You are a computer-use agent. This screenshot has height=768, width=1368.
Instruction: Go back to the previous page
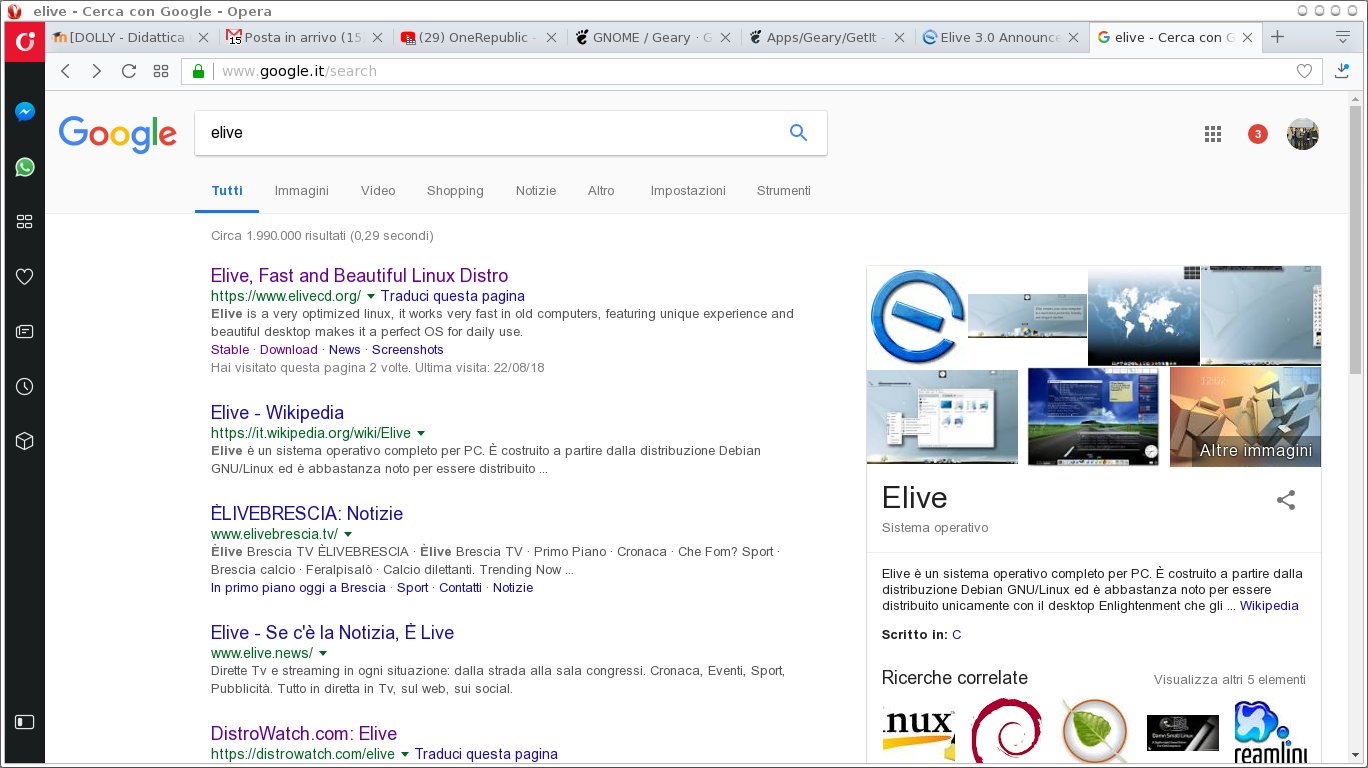65,71
